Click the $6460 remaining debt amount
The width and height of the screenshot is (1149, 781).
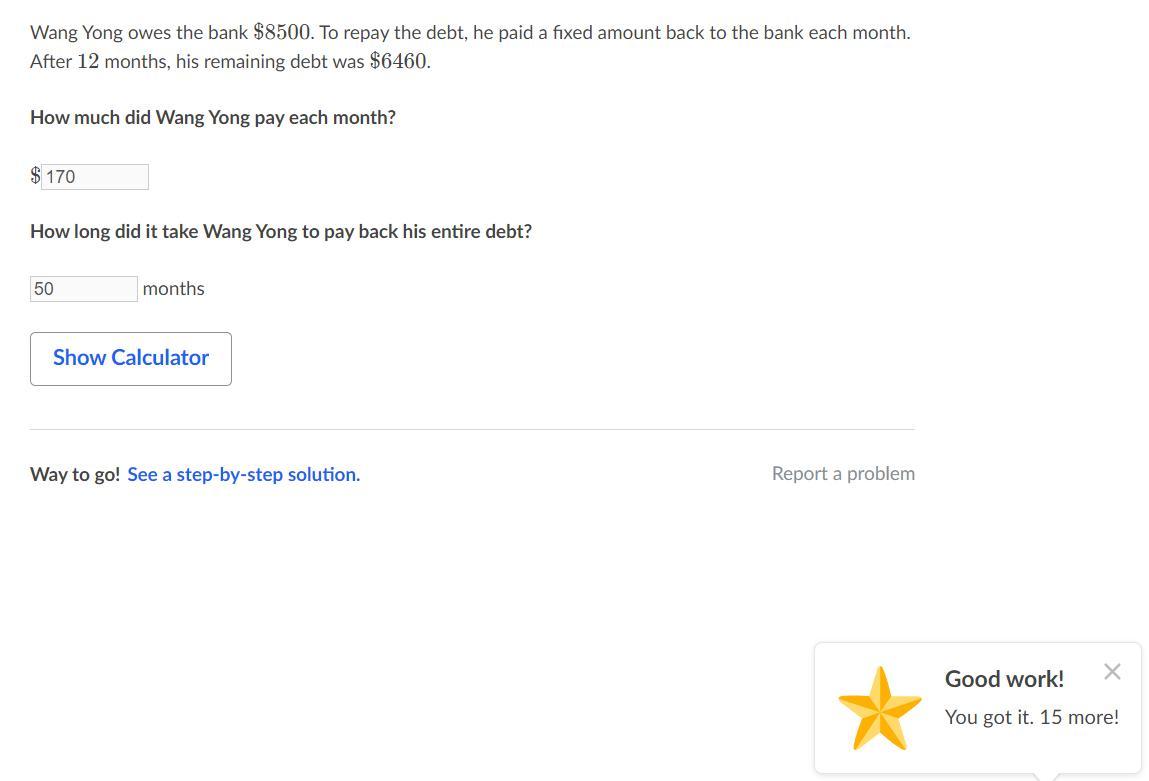pyautogui.click(x=399, y=61)
